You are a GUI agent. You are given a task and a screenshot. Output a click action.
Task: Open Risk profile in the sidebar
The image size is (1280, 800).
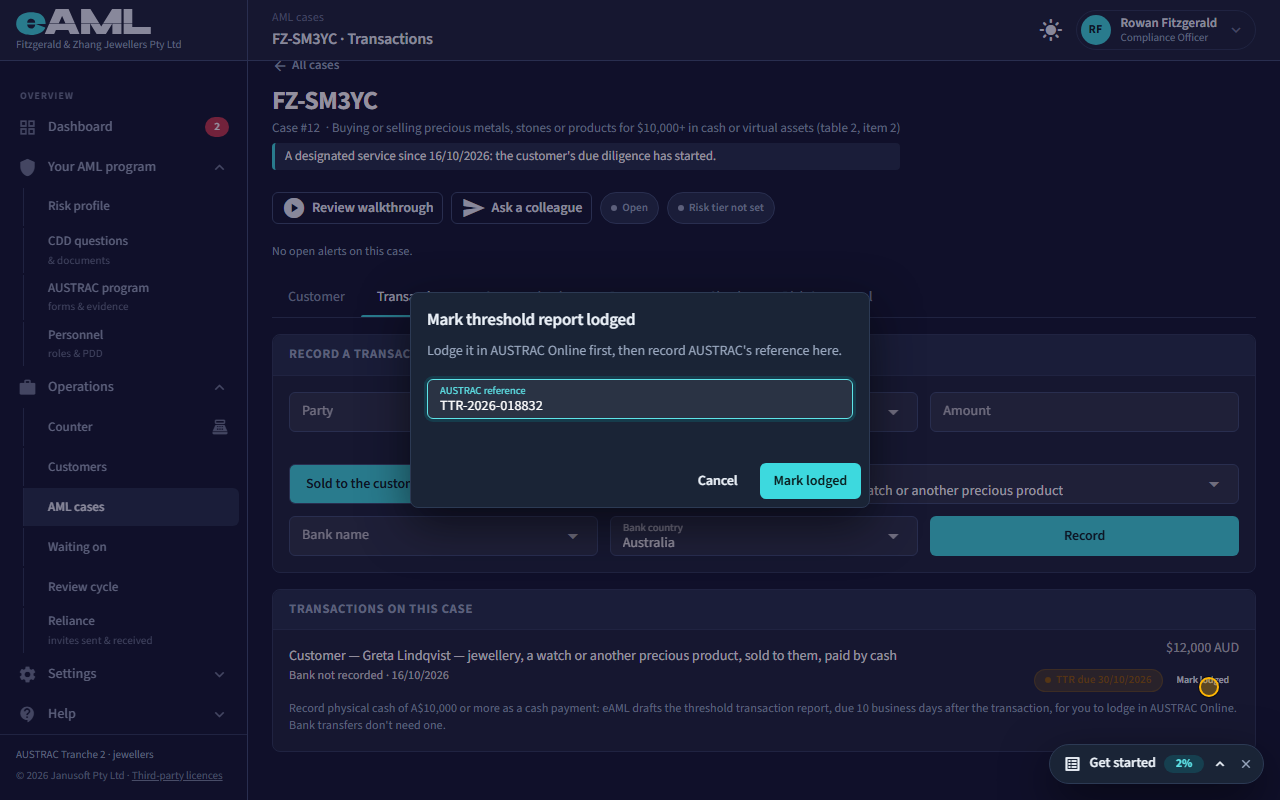(79, 206)
